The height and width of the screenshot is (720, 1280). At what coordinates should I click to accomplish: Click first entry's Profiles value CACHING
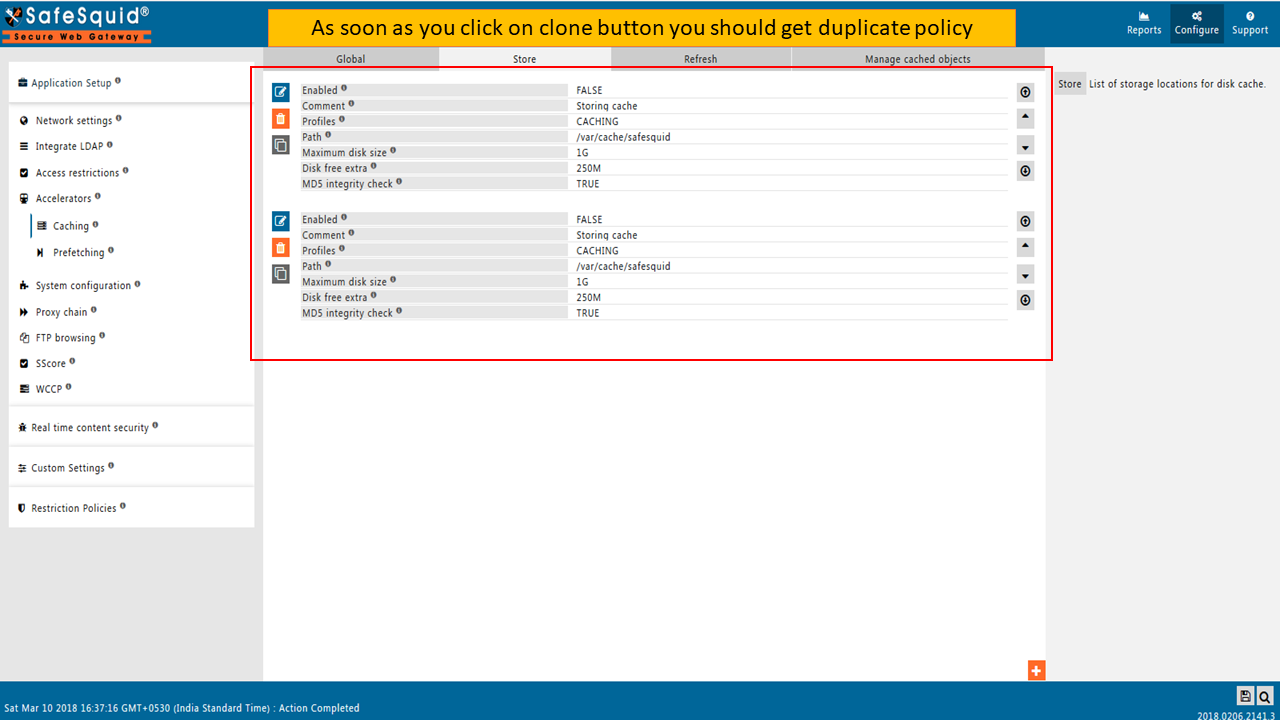coord(597,122)
